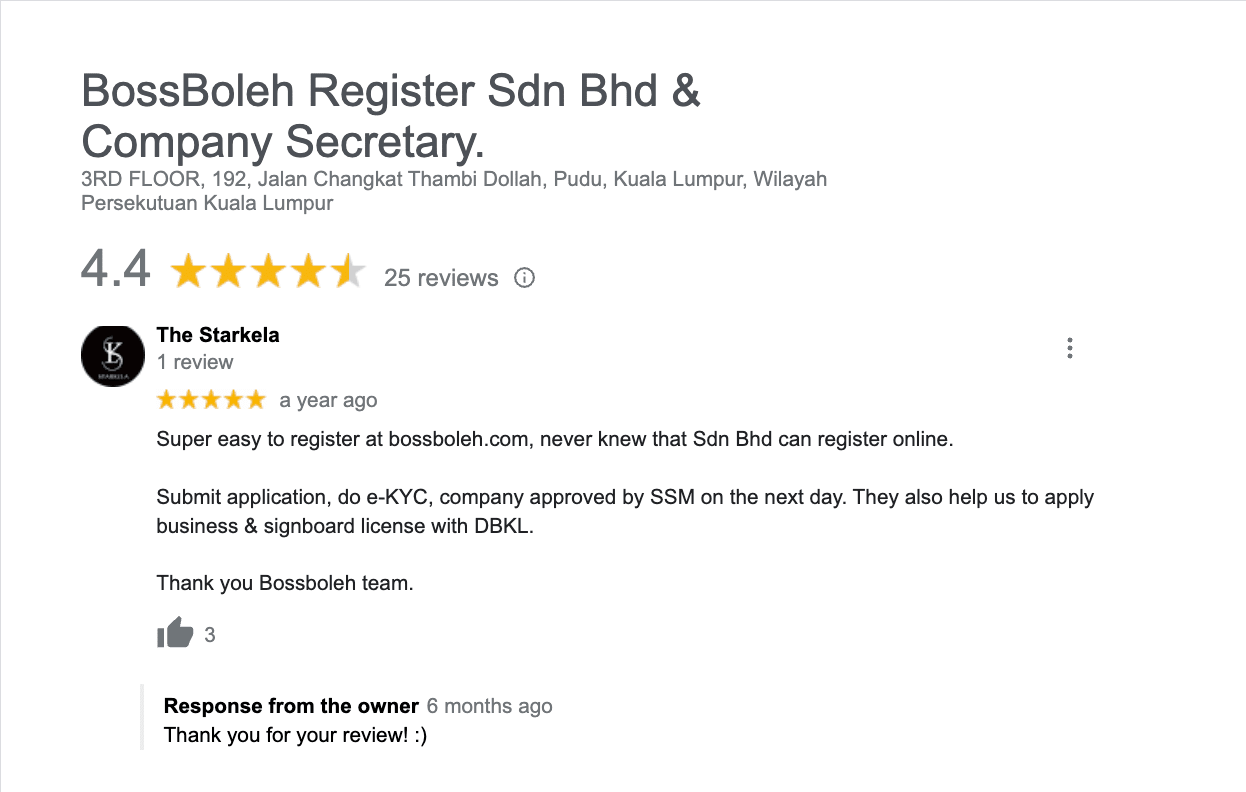Click the info icon beside 25 reviews
The image size is (1246, 792).
524,278
